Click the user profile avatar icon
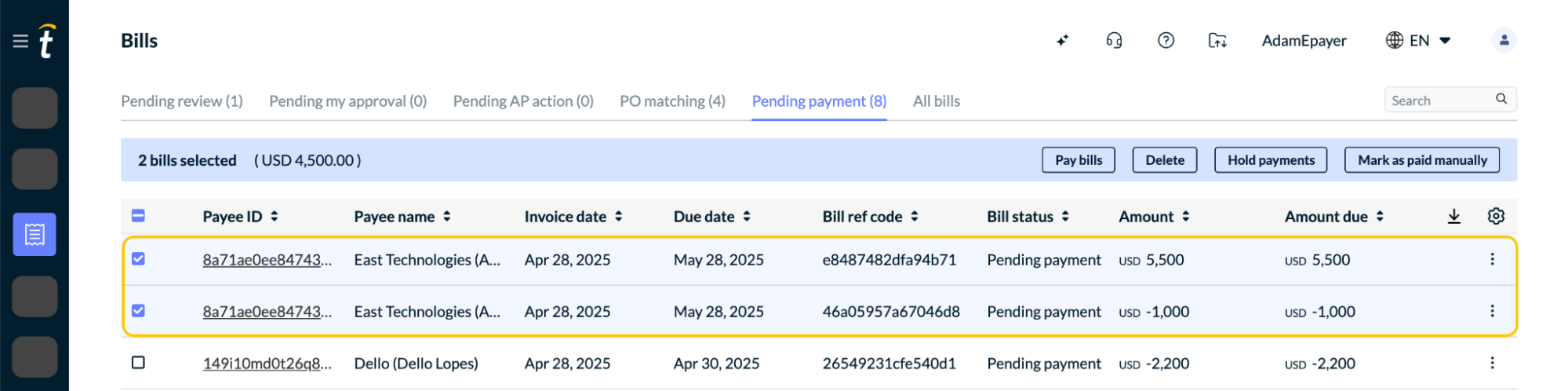The height and width of the screenshot is (391, 1568). click(x=1504, y=40)
